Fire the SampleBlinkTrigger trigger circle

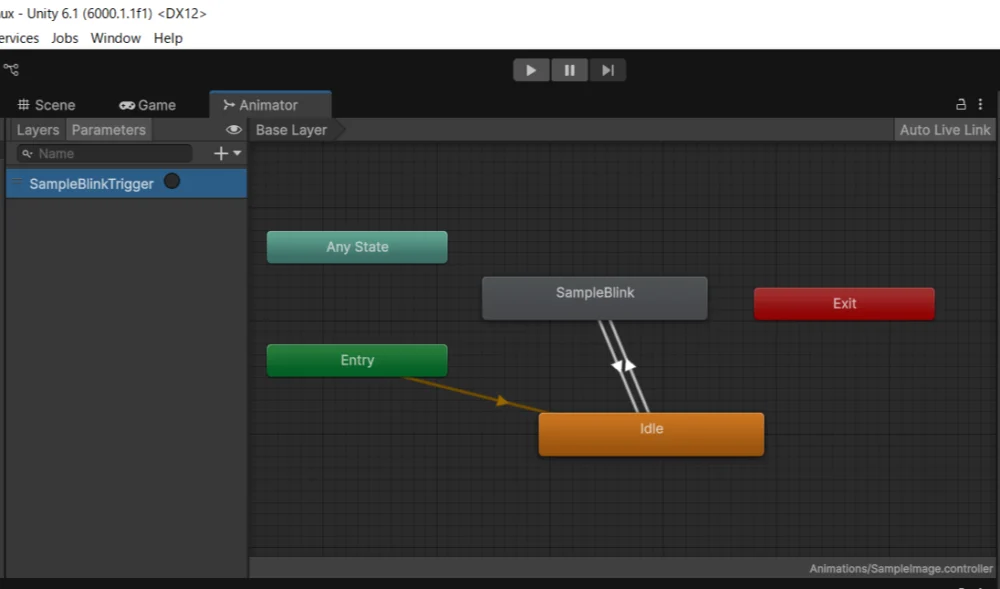[x=172, y=182]
